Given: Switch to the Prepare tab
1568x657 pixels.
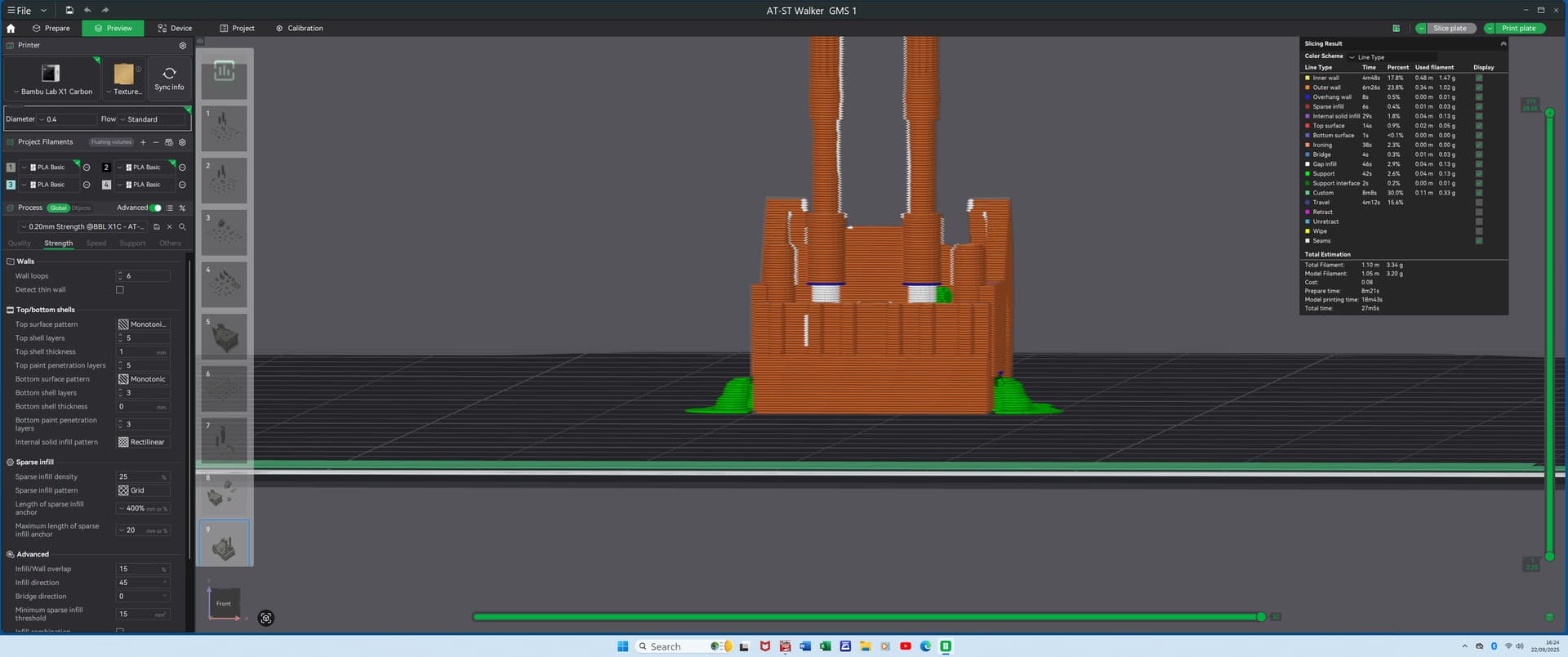Looking at the screenshot, I should coord(51,28).
